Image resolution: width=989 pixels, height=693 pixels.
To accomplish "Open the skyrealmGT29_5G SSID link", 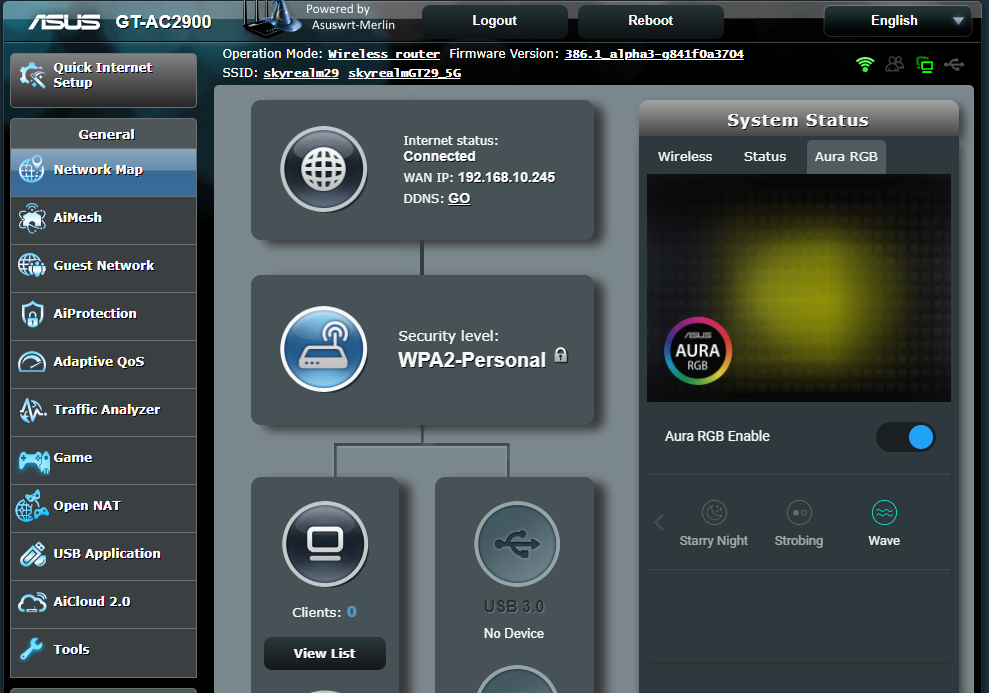I will [x=404, y=73].
